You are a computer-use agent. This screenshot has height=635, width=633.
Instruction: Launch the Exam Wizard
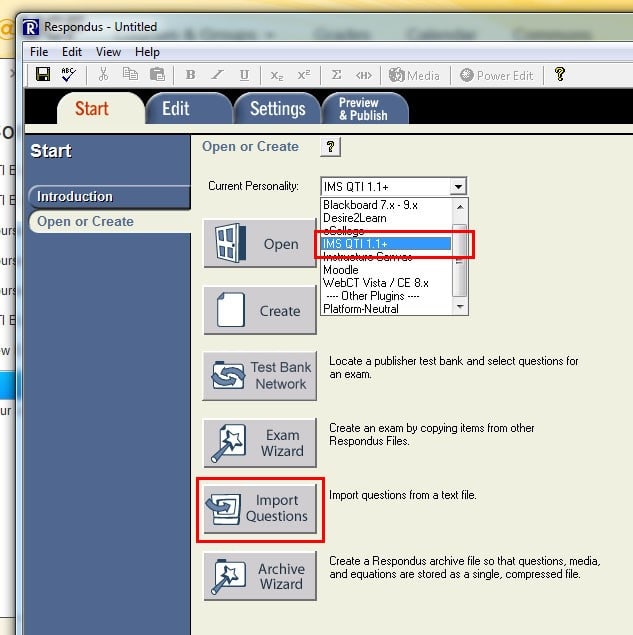click(x=260, y=443)
